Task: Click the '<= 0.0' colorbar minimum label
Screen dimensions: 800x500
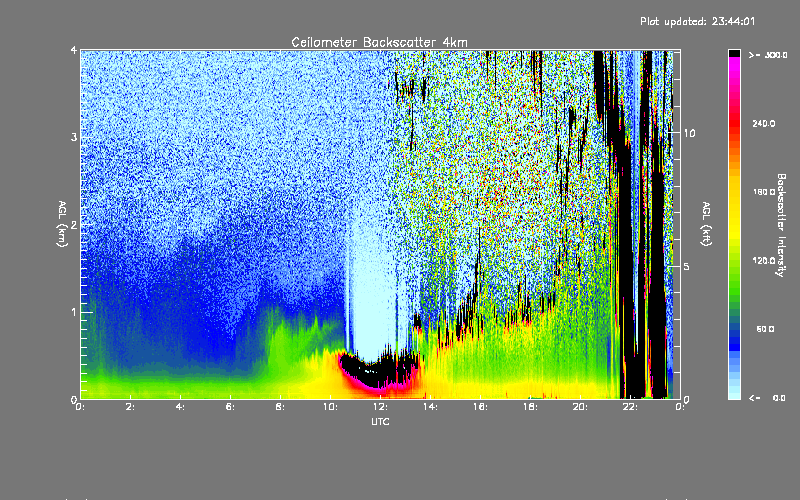Action: [x=768, y=398]
